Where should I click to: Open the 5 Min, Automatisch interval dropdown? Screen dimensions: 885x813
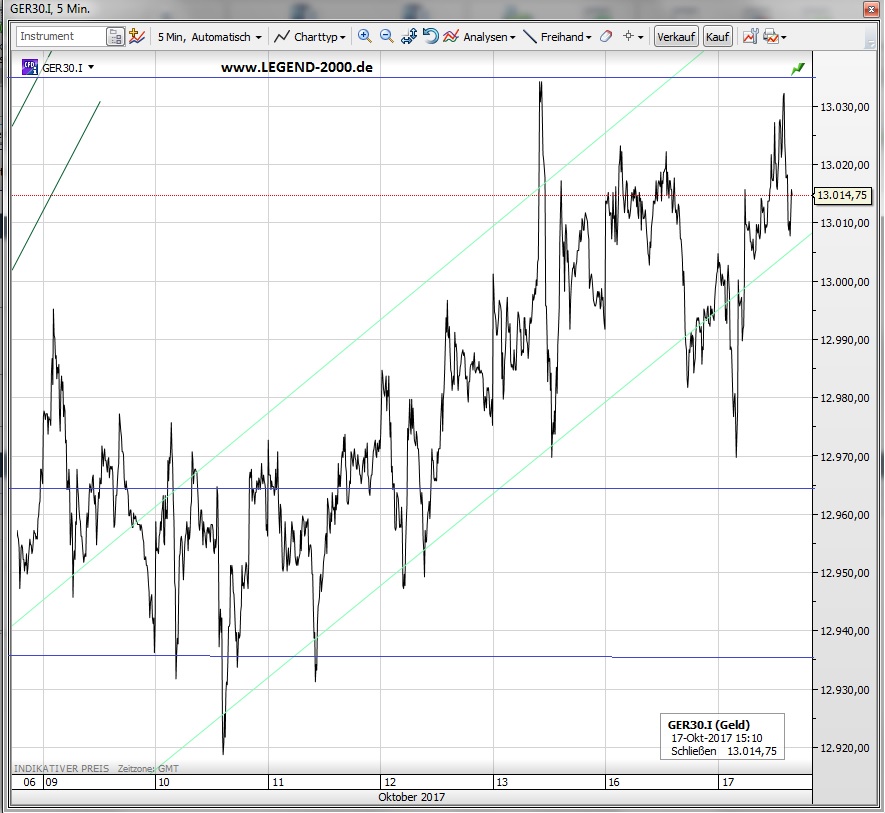pos(209,37)
